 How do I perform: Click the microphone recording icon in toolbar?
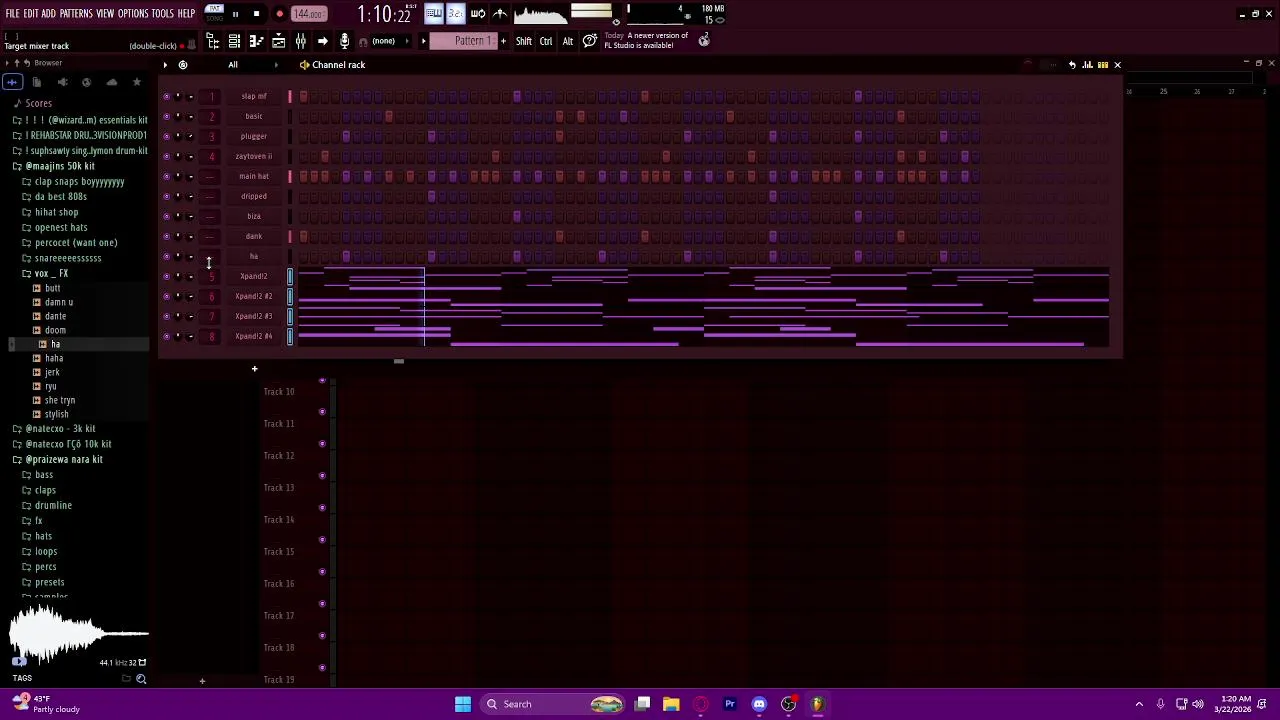click(x=344, y=41)
